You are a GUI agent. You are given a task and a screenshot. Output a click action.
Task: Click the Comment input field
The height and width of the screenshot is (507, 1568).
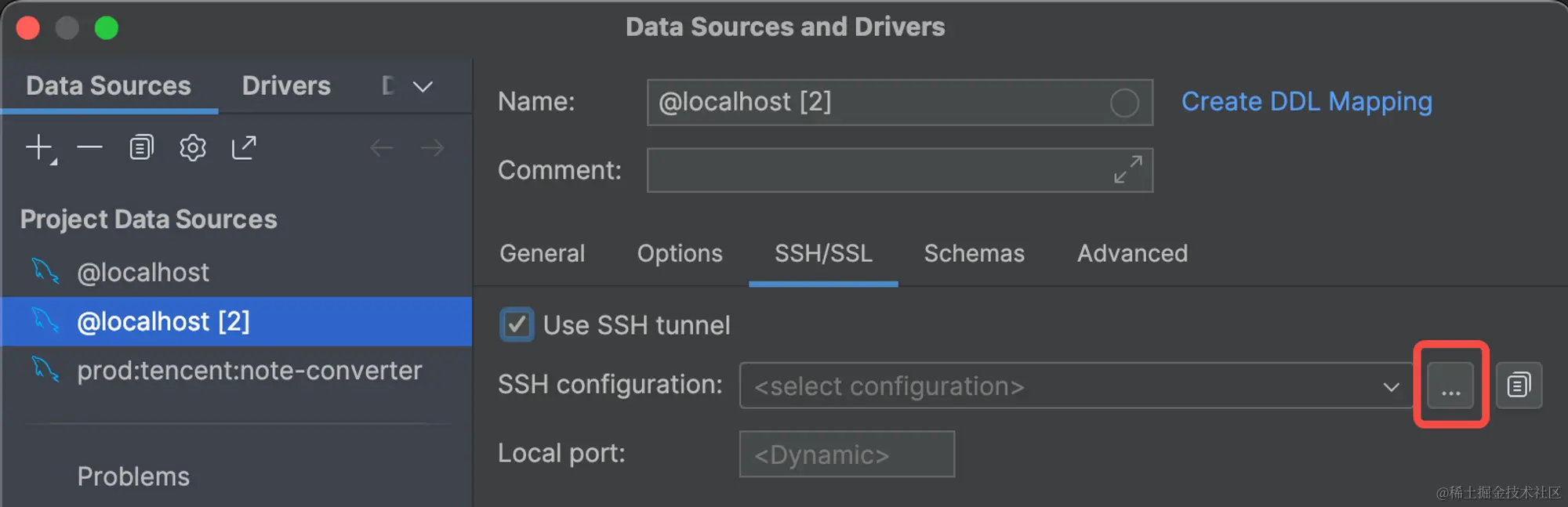[x=899, y=170]
